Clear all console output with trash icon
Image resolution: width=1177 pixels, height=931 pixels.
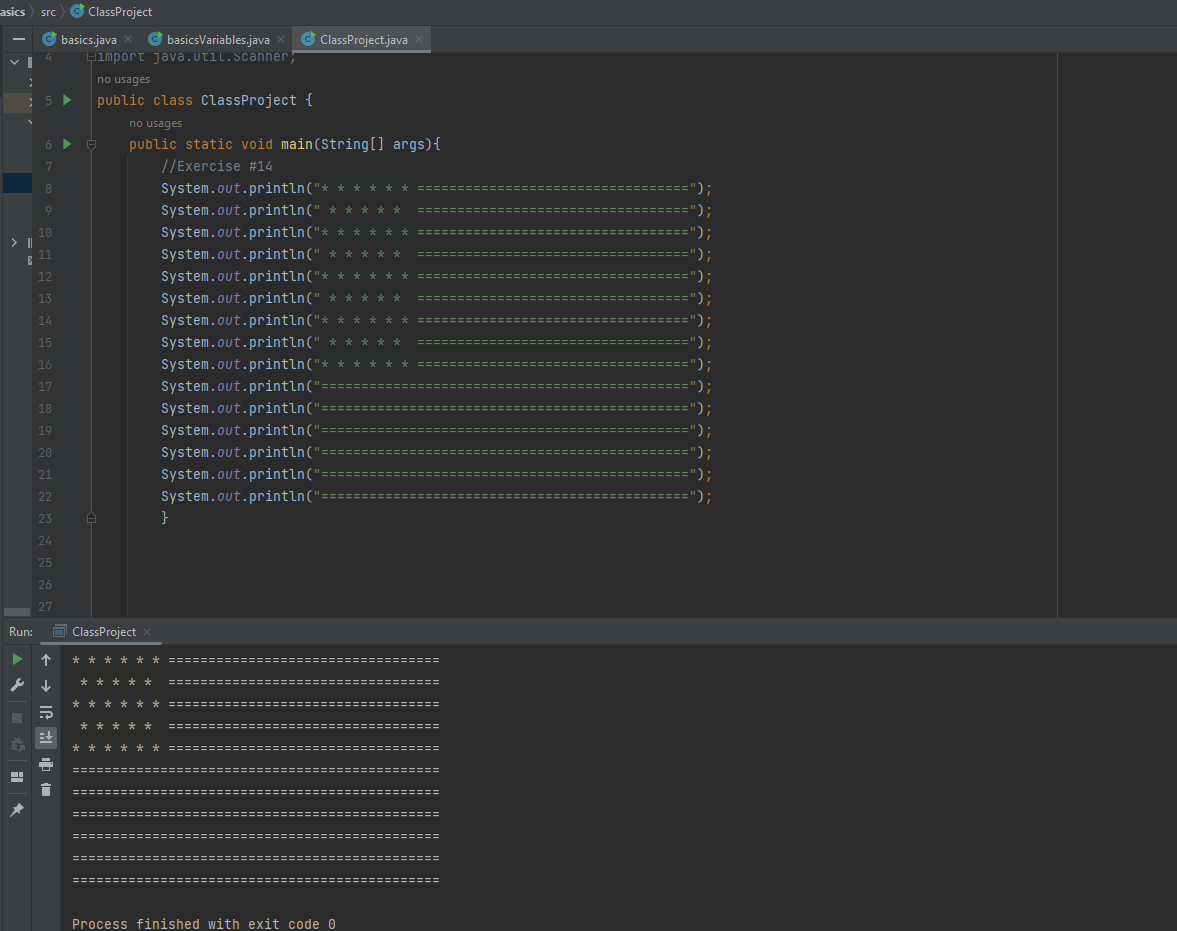(x=46, y=790)
